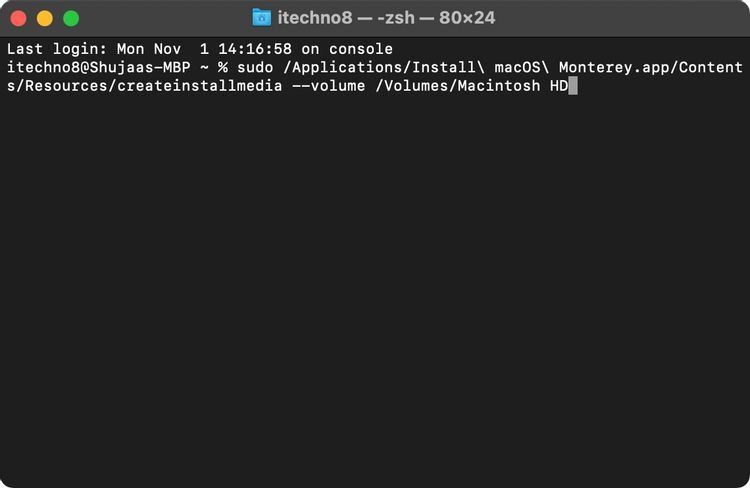Click the 'sudo' command word
750x488 pixels.
click(x=254, y=67)
